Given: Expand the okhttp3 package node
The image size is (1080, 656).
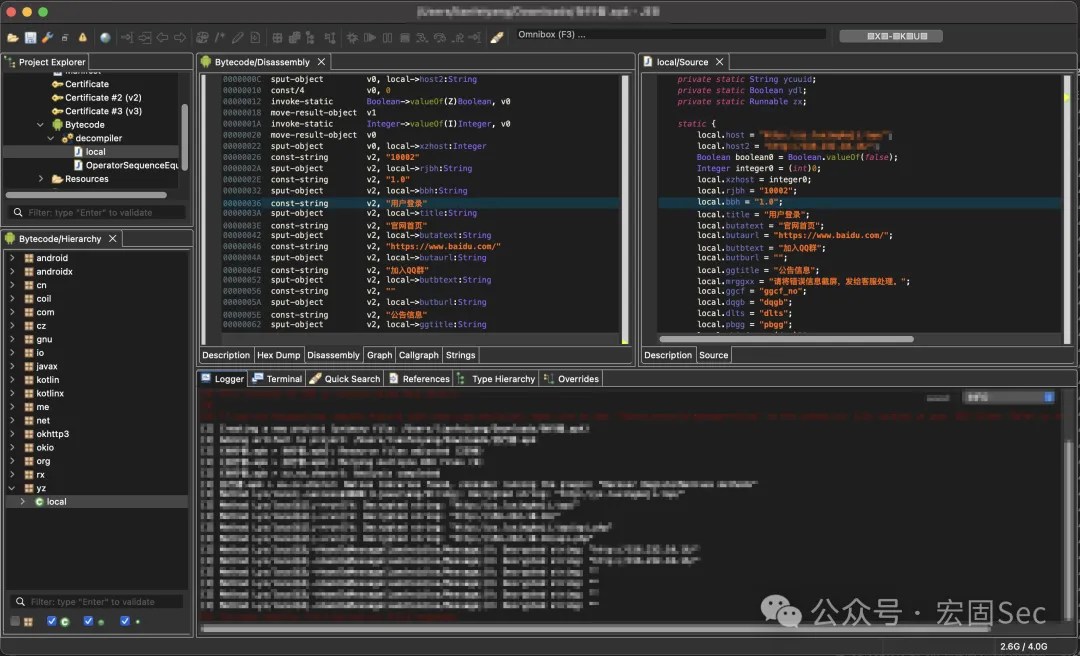Looking at the screenshot, I should 12,434.
